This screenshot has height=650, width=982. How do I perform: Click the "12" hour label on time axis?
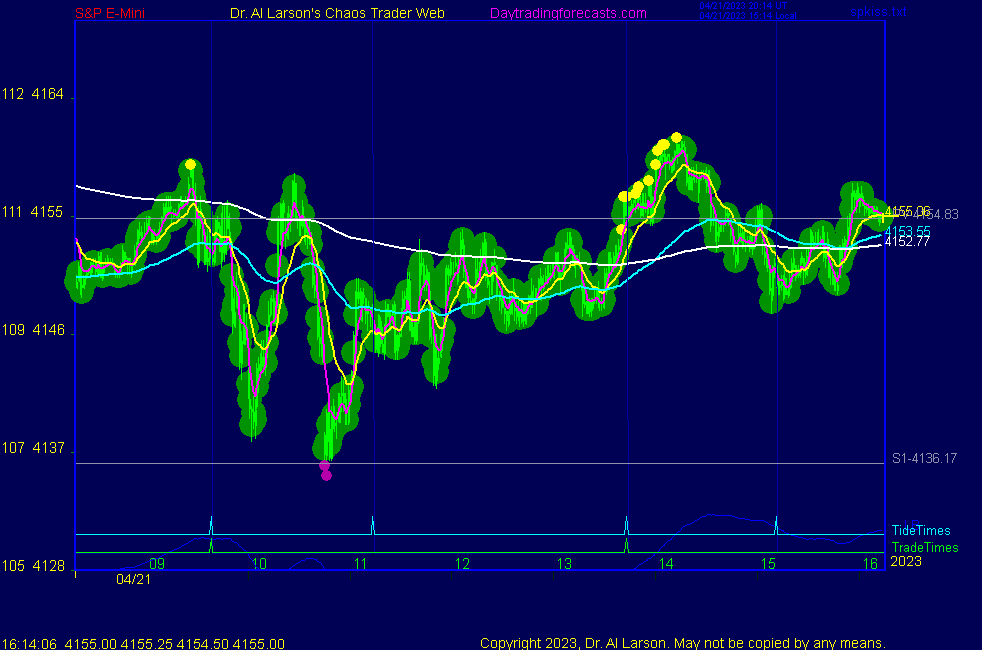click(x=462, y=564)
